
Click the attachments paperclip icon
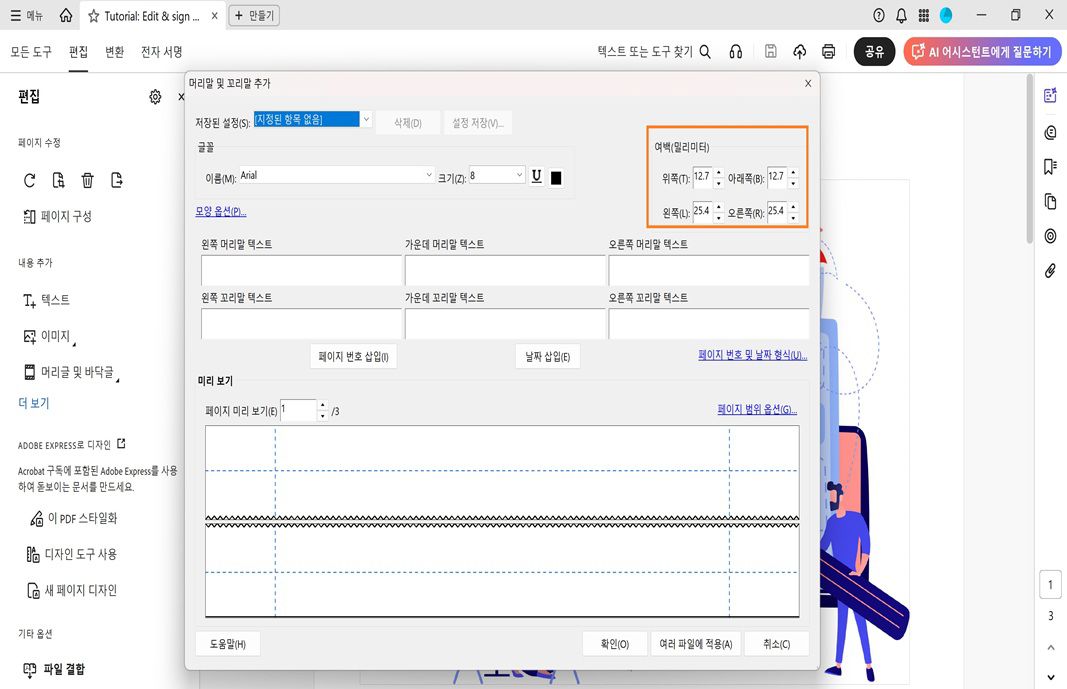[1050, 270]
